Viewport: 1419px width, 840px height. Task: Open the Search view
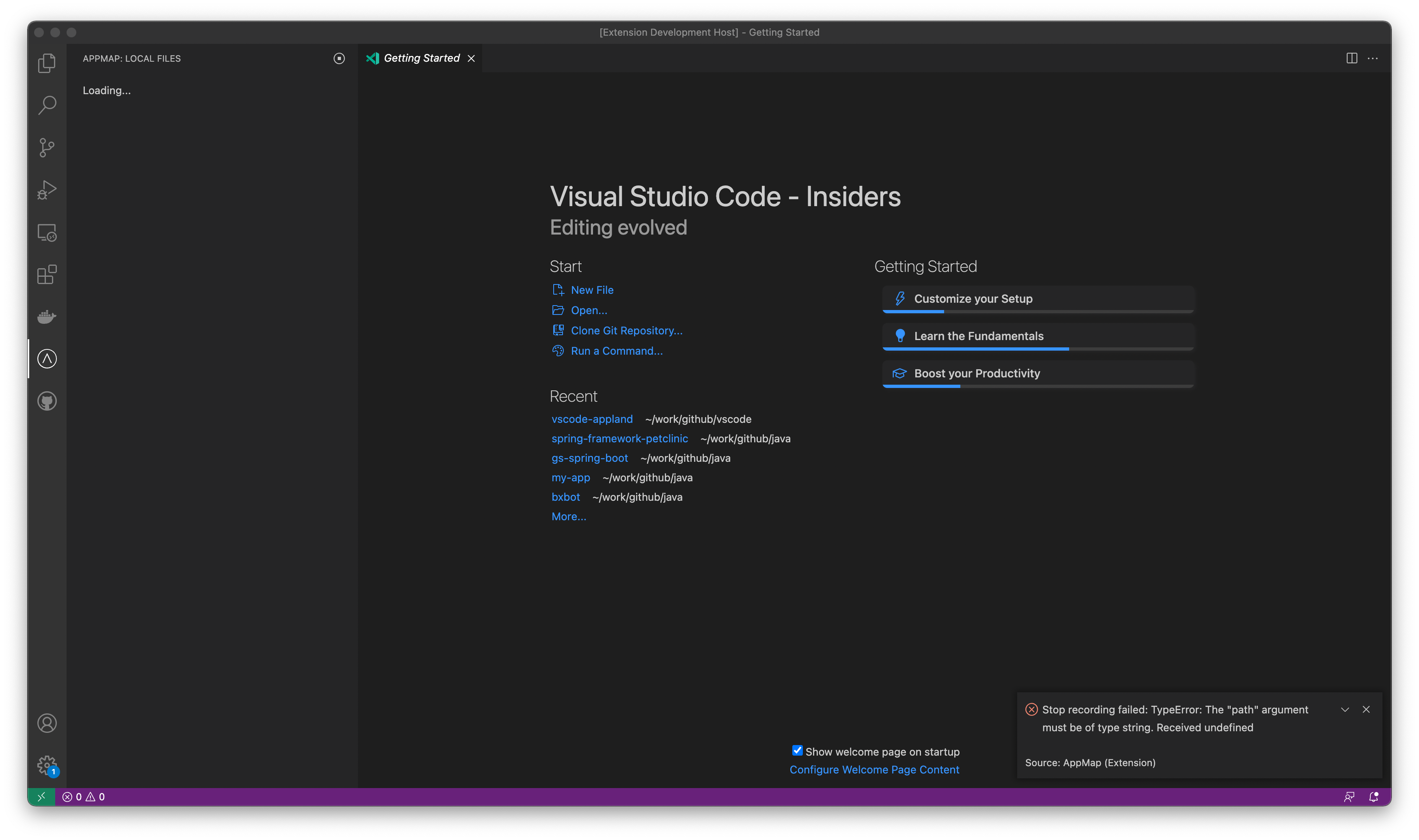coord(47,105)
